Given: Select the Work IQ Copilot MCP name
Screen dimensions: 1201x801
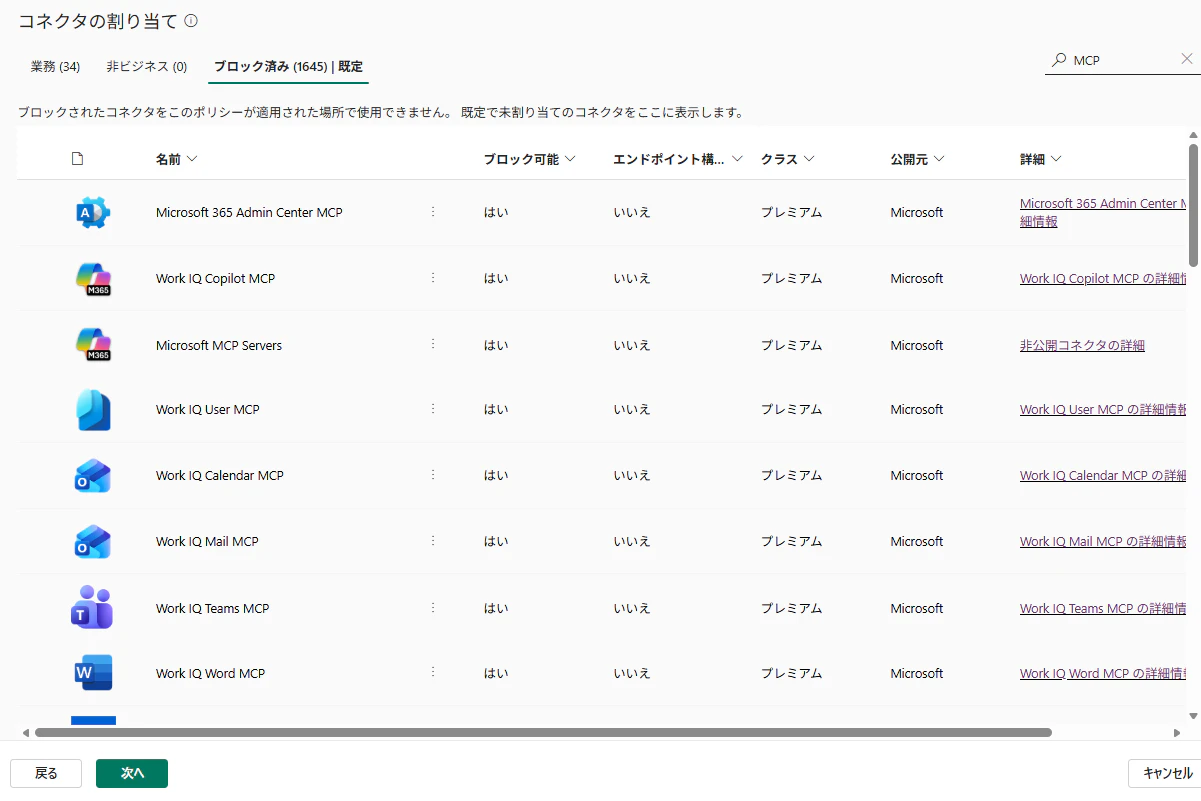Looking at the screenshot, I should [x=215, y=278].
